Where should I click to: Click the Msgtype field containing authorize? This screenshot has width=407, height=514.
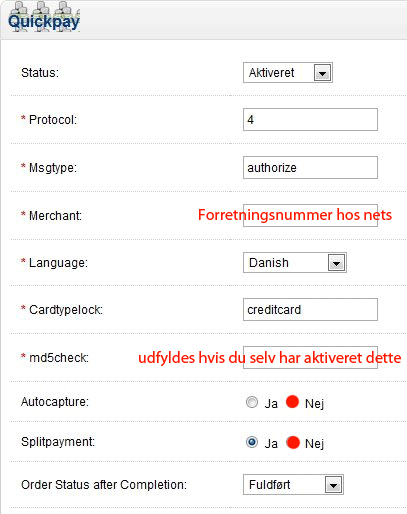pyautogui.click(x=310, y=167)
